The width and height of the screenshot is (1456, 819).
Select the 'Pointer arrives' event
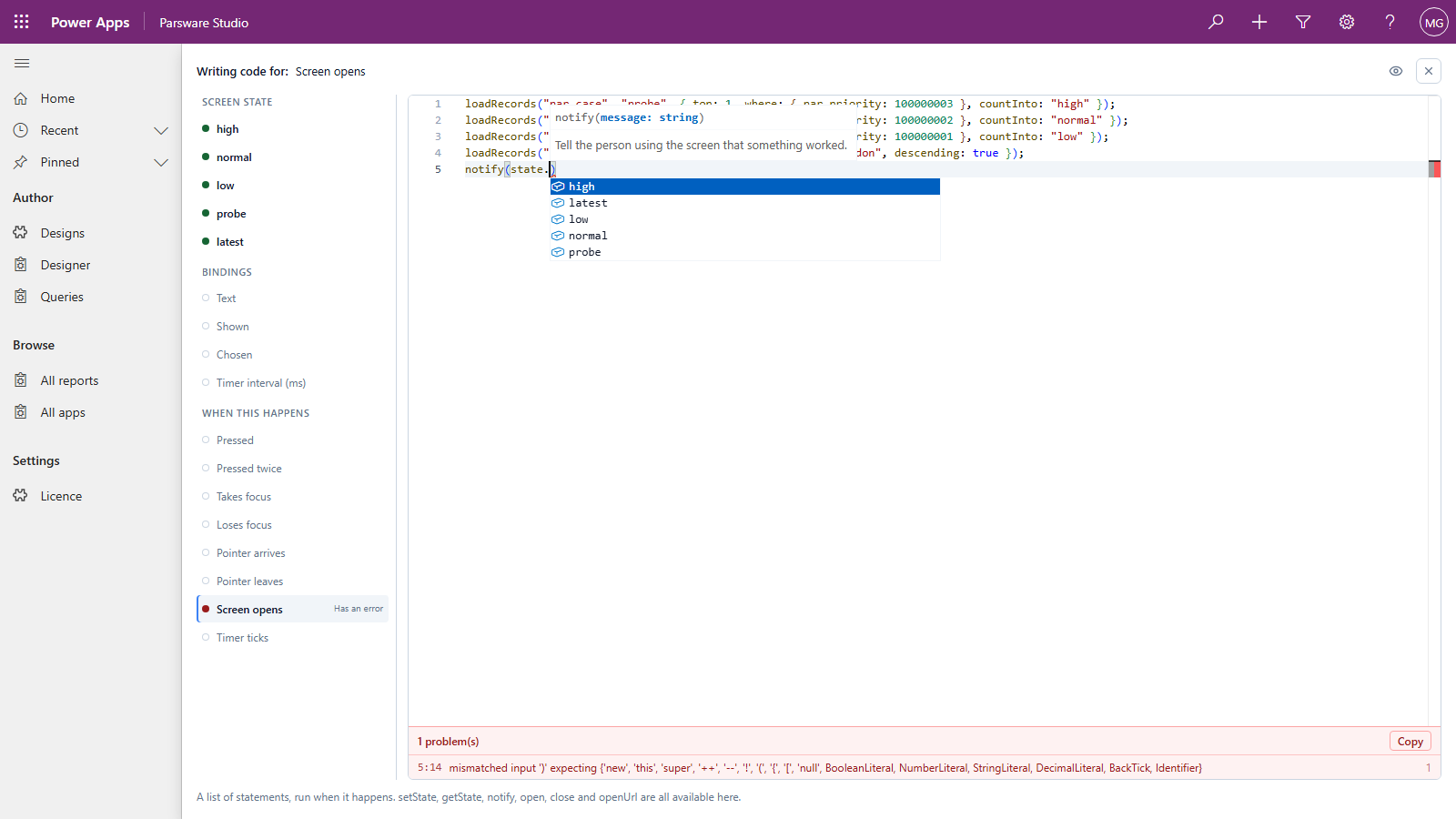pos(293,552)
